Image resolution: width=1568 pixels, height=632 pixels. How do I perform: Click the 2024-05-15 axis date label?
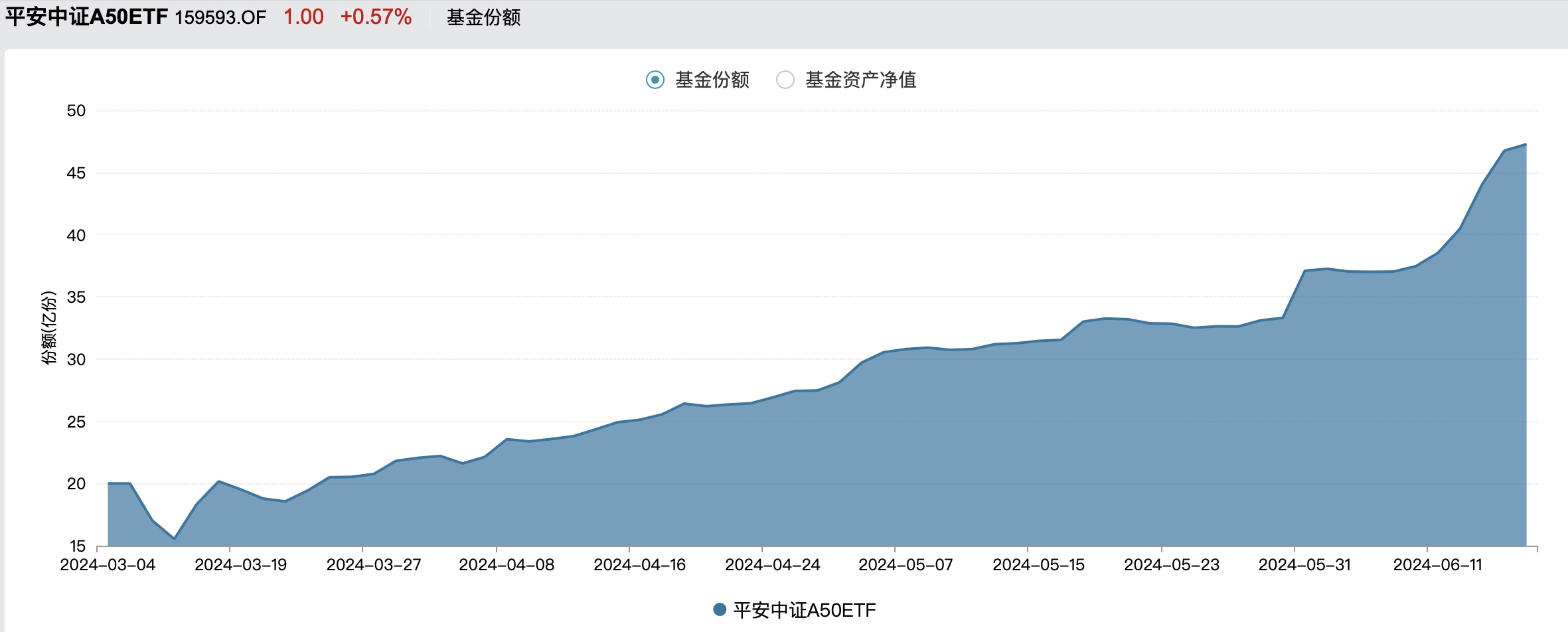tap(1038, 565)
